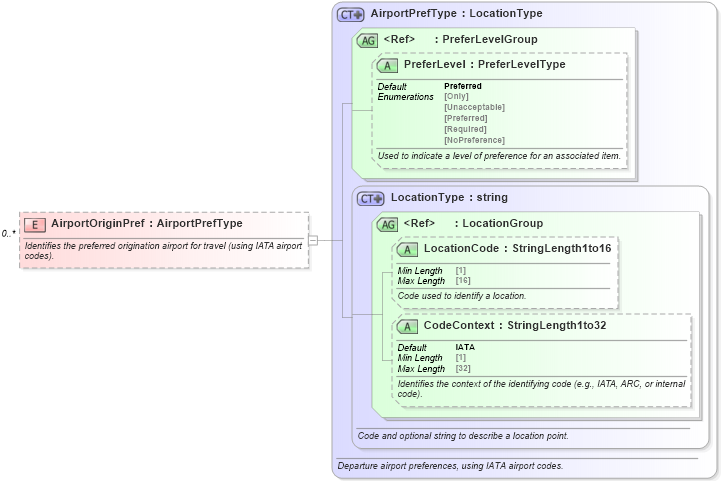This screenshot has height=481, width=722.
Task: Select the AirportPrefType : LocationType heading
Action: [456, 13]
